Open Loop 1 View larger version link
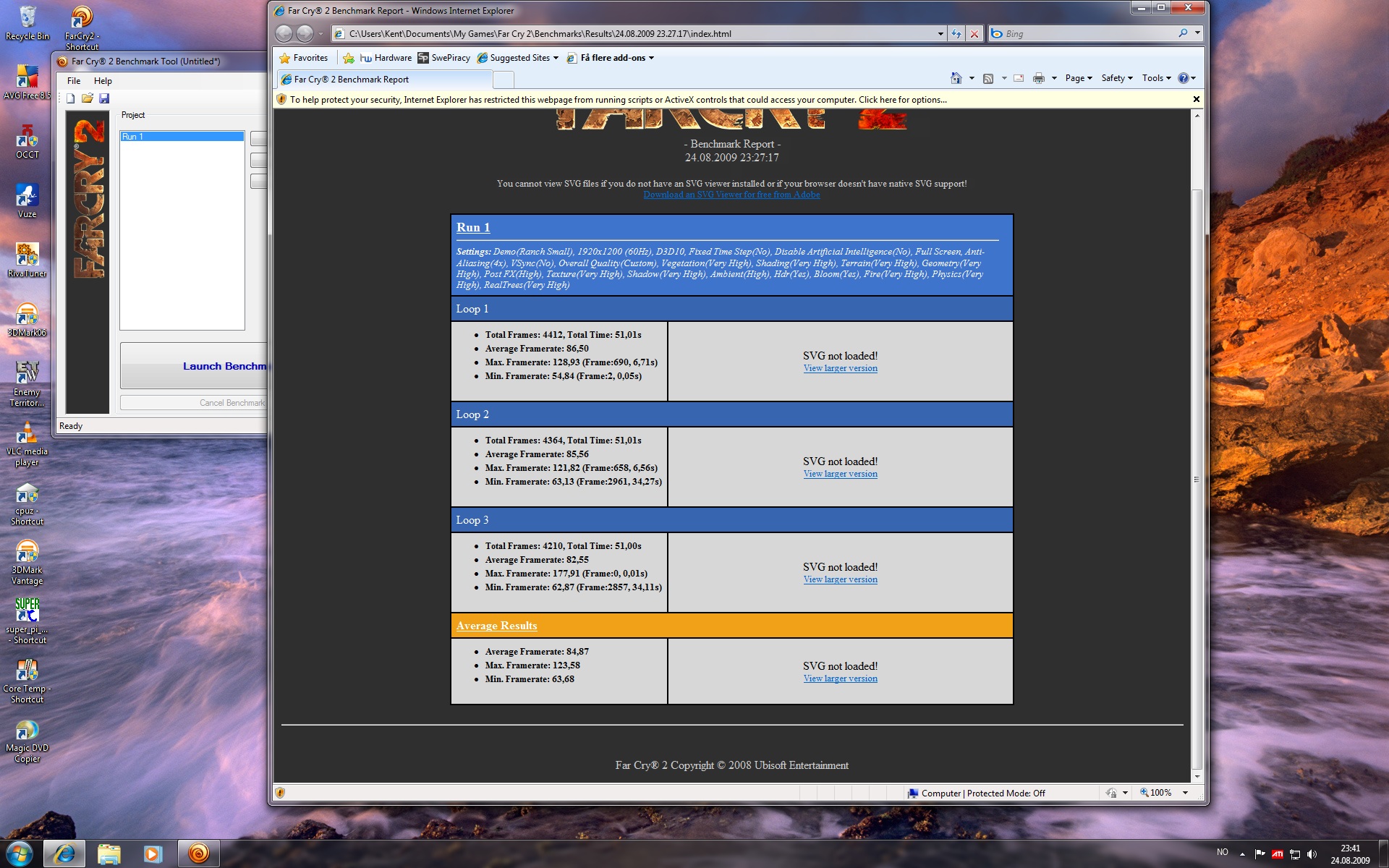The height and width of the screenshot is (868, 1389). [840, 368]
